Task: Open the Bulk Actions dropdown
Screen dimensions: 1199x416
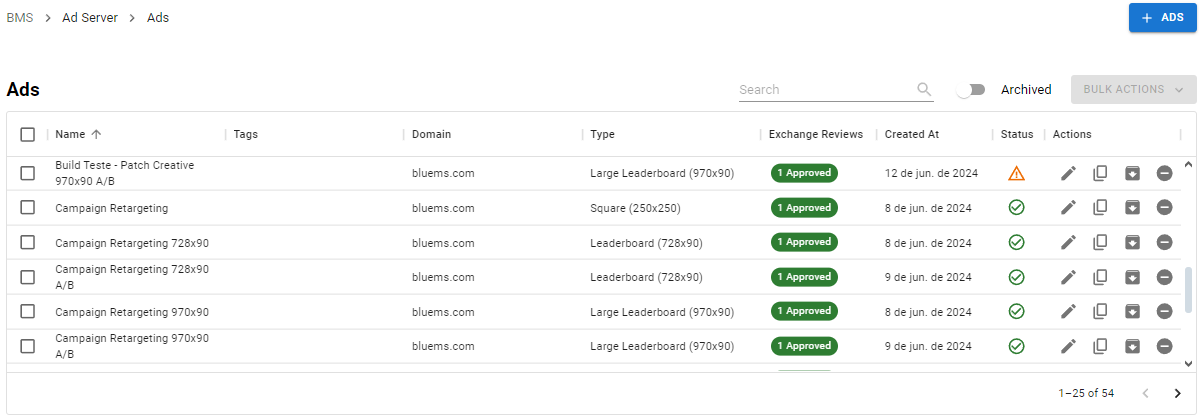Action: [x=1132, y=89]
